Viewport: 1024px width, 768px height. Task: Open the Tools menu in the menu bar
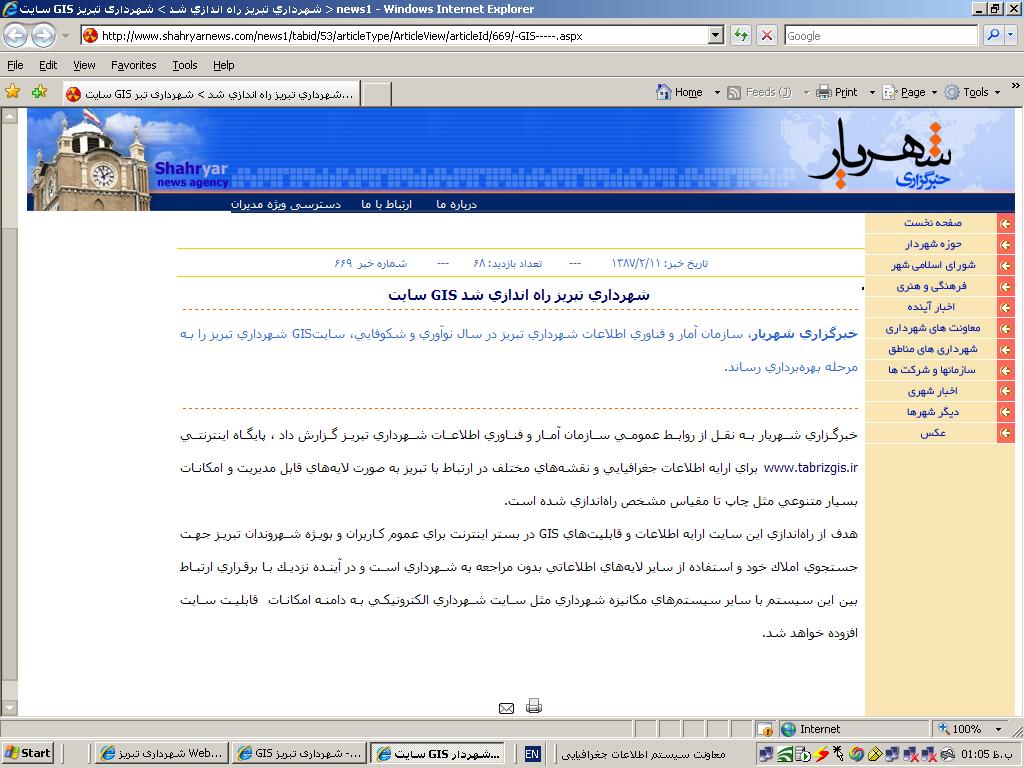click(x=185, y=65)
